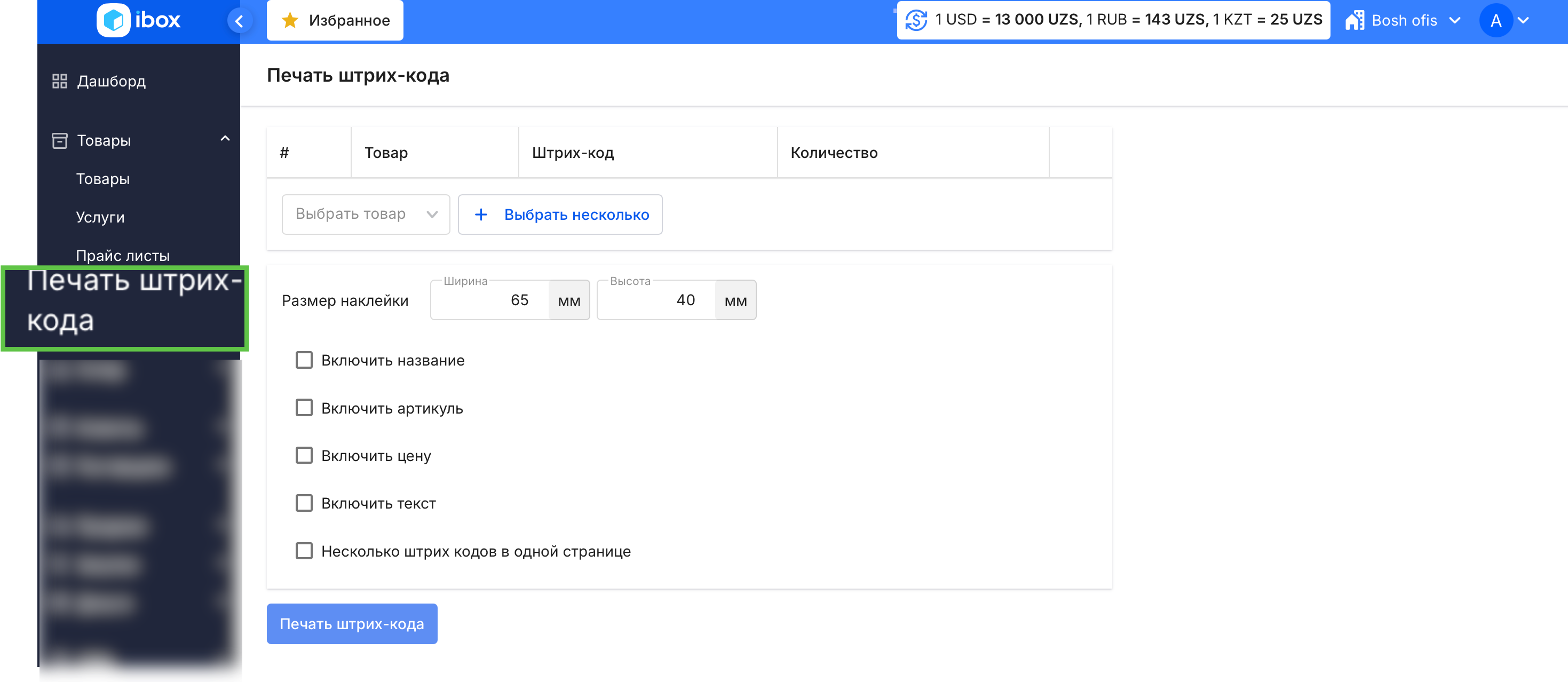
Task: Check Включить цену option
Action: click(x=304, y=455)
